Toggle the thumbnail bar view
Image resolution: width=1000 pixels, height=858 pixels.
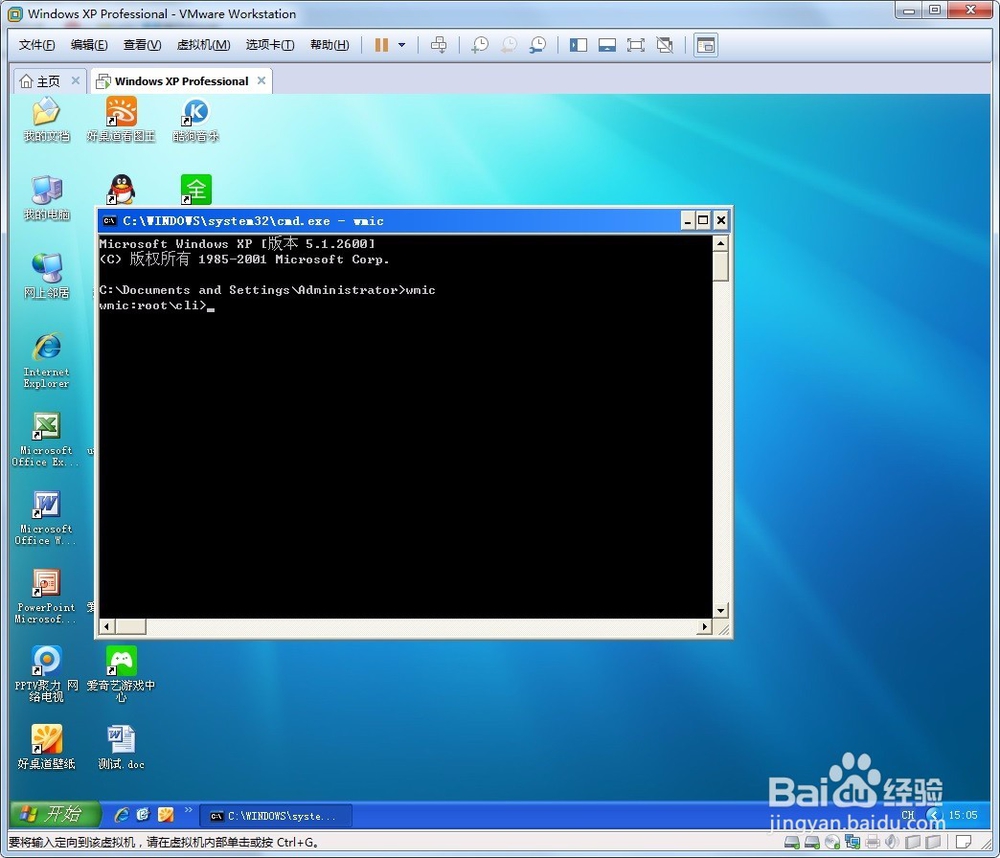point(607,45)
